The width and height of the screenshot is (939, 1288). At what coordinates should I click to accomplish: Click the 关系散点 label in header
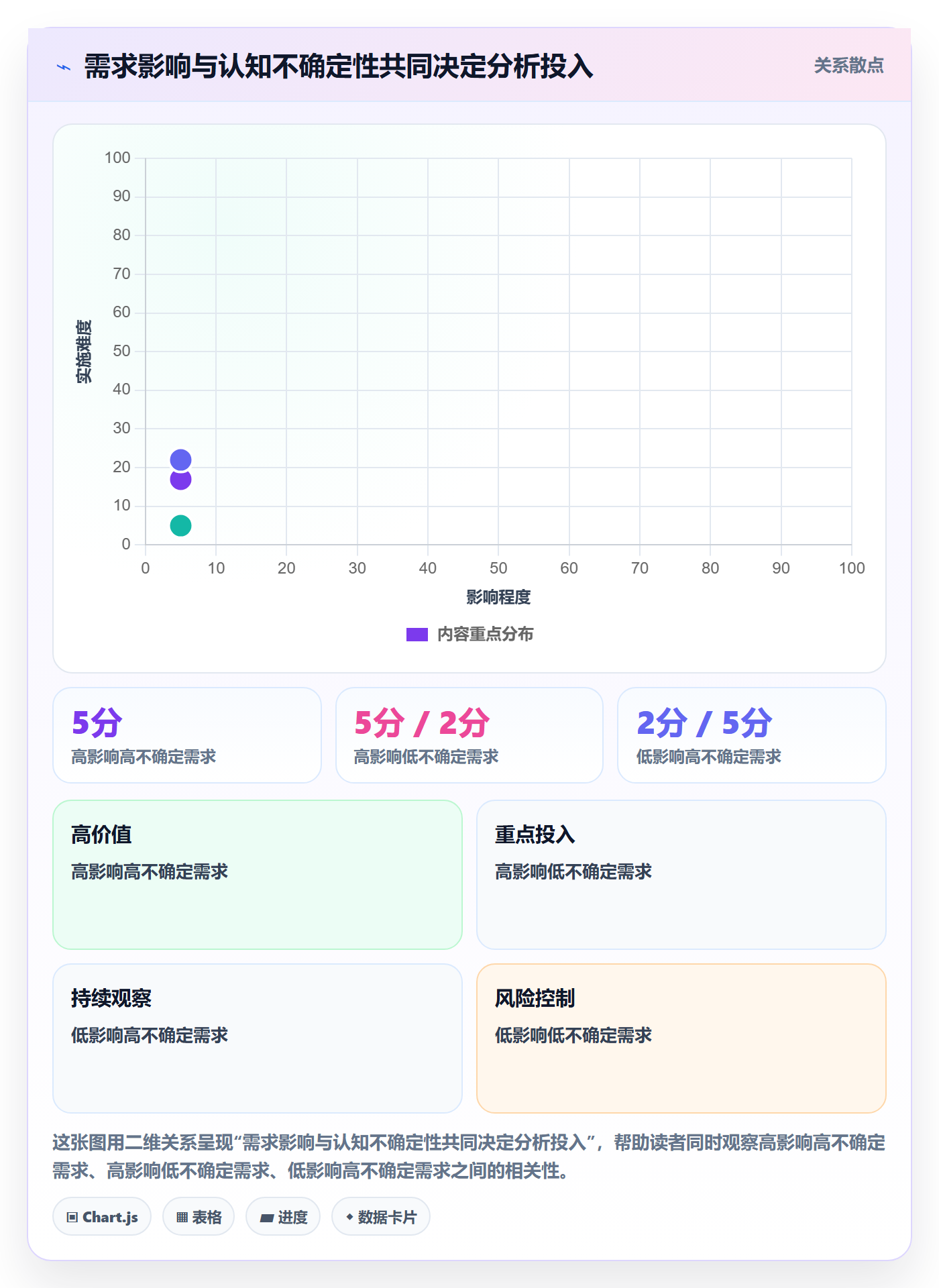[848, 66]
